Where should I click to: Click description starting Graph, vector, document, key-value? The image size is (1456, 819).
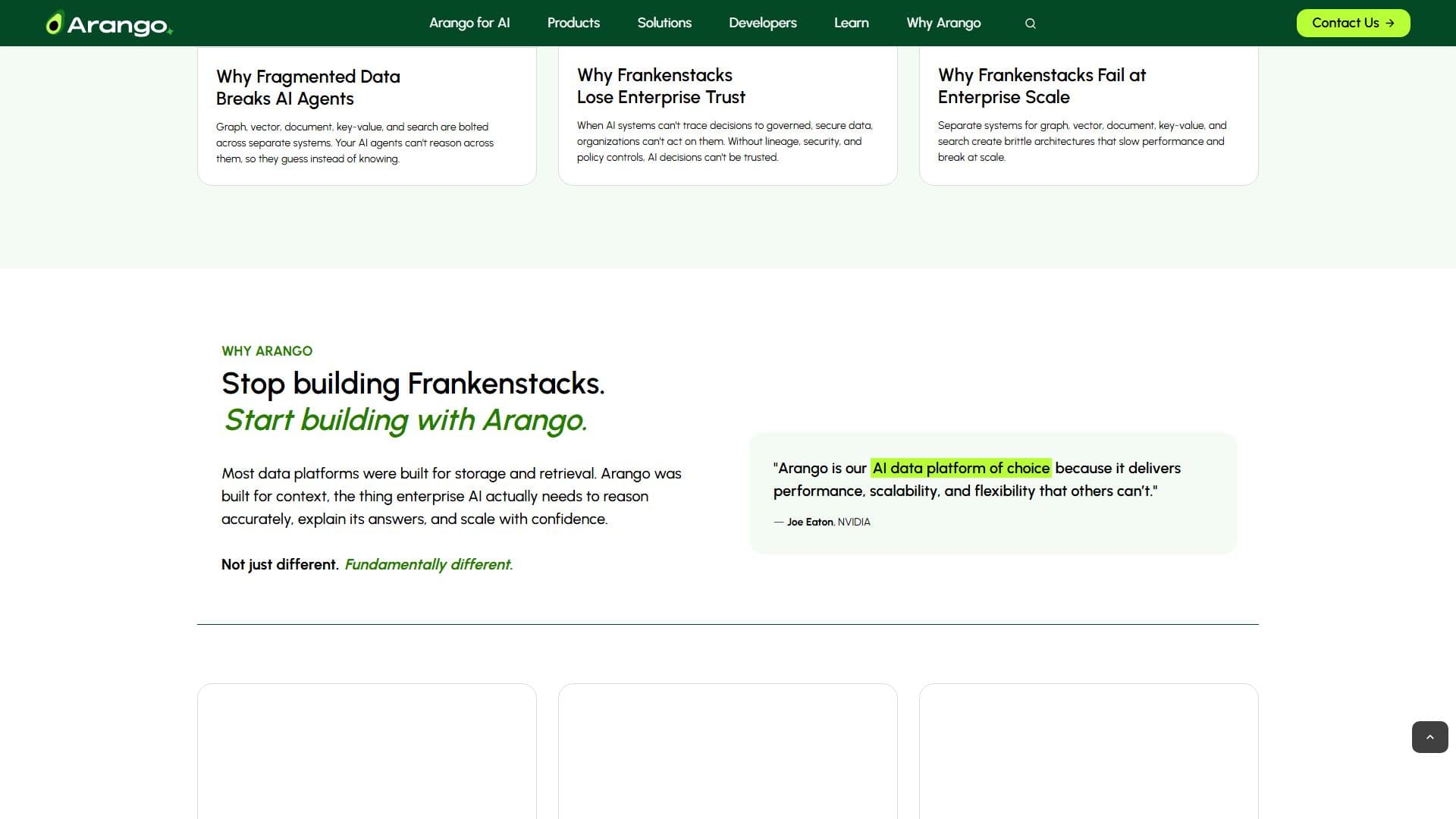(x=355, y=143)
